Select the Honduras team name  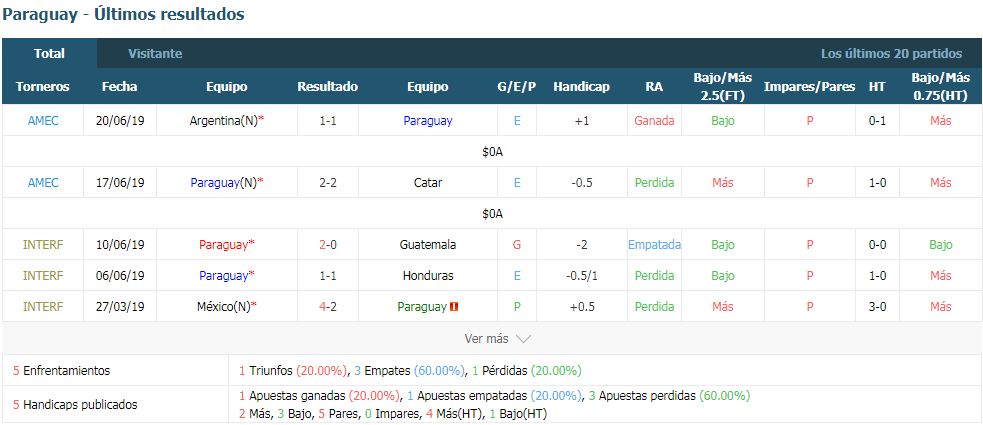click(x=428, y=276)
